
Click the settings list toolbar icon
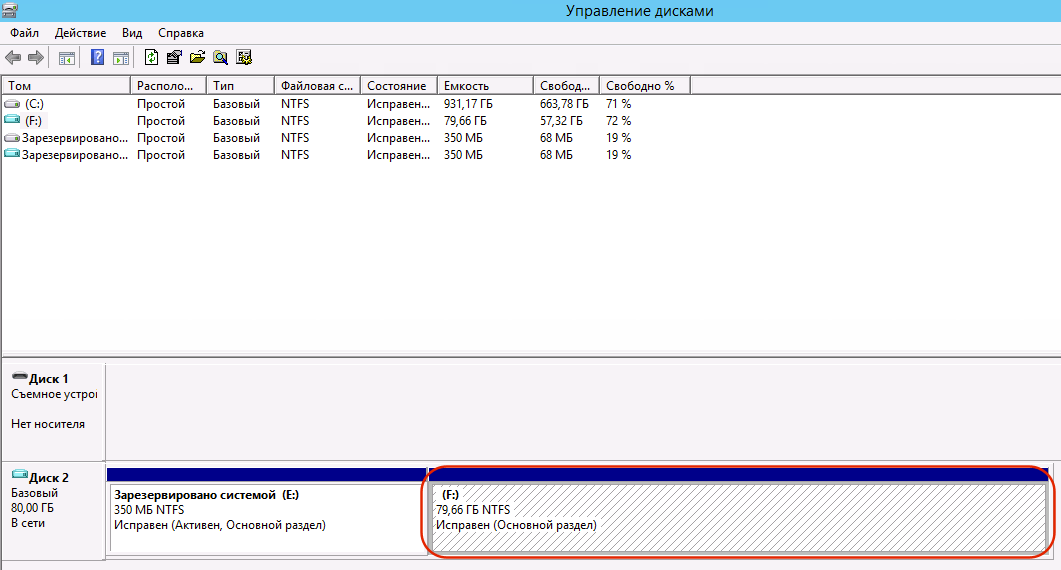click(243, 57)
